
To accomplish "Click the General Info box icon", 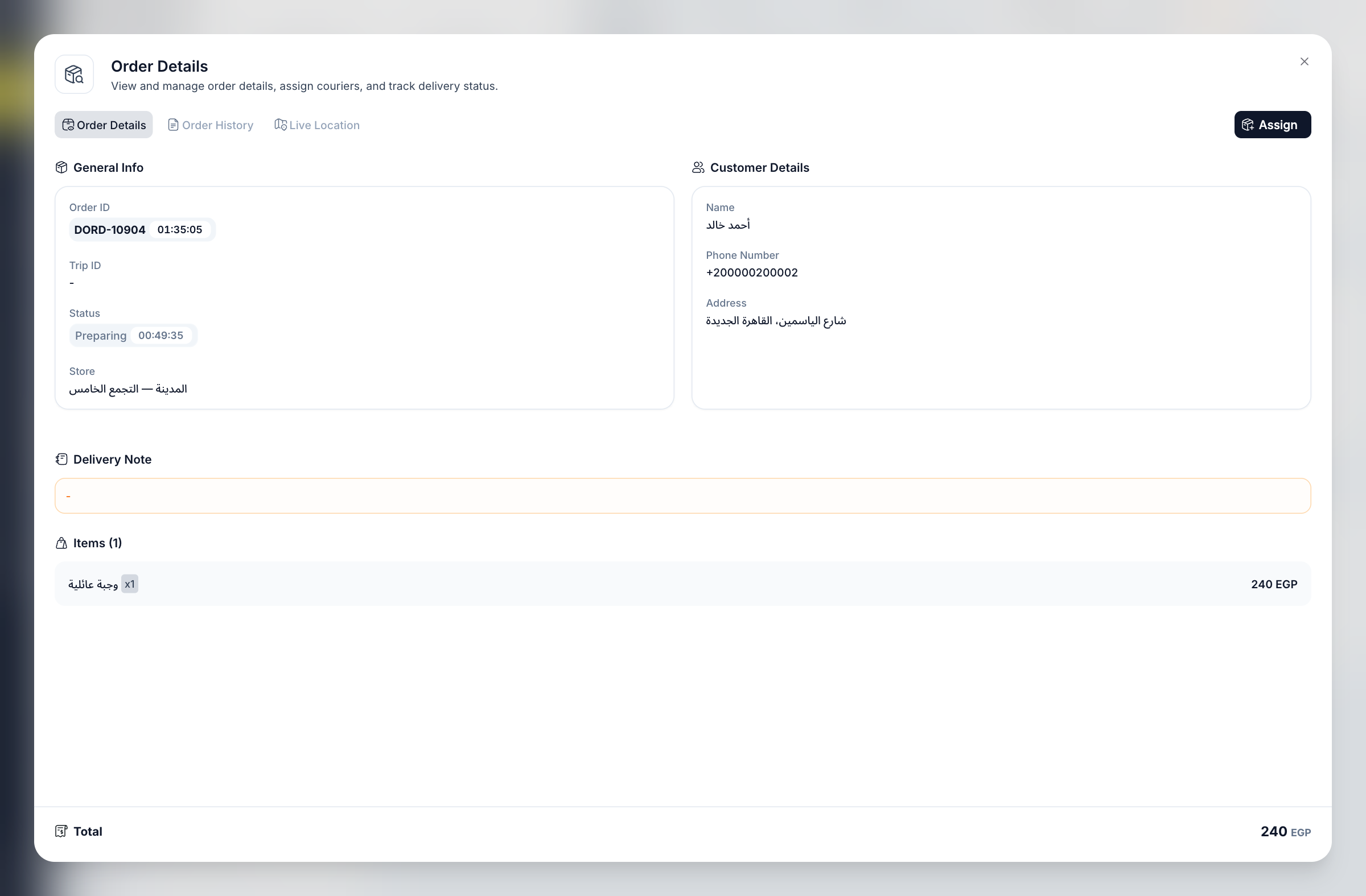I will (61, 167).
